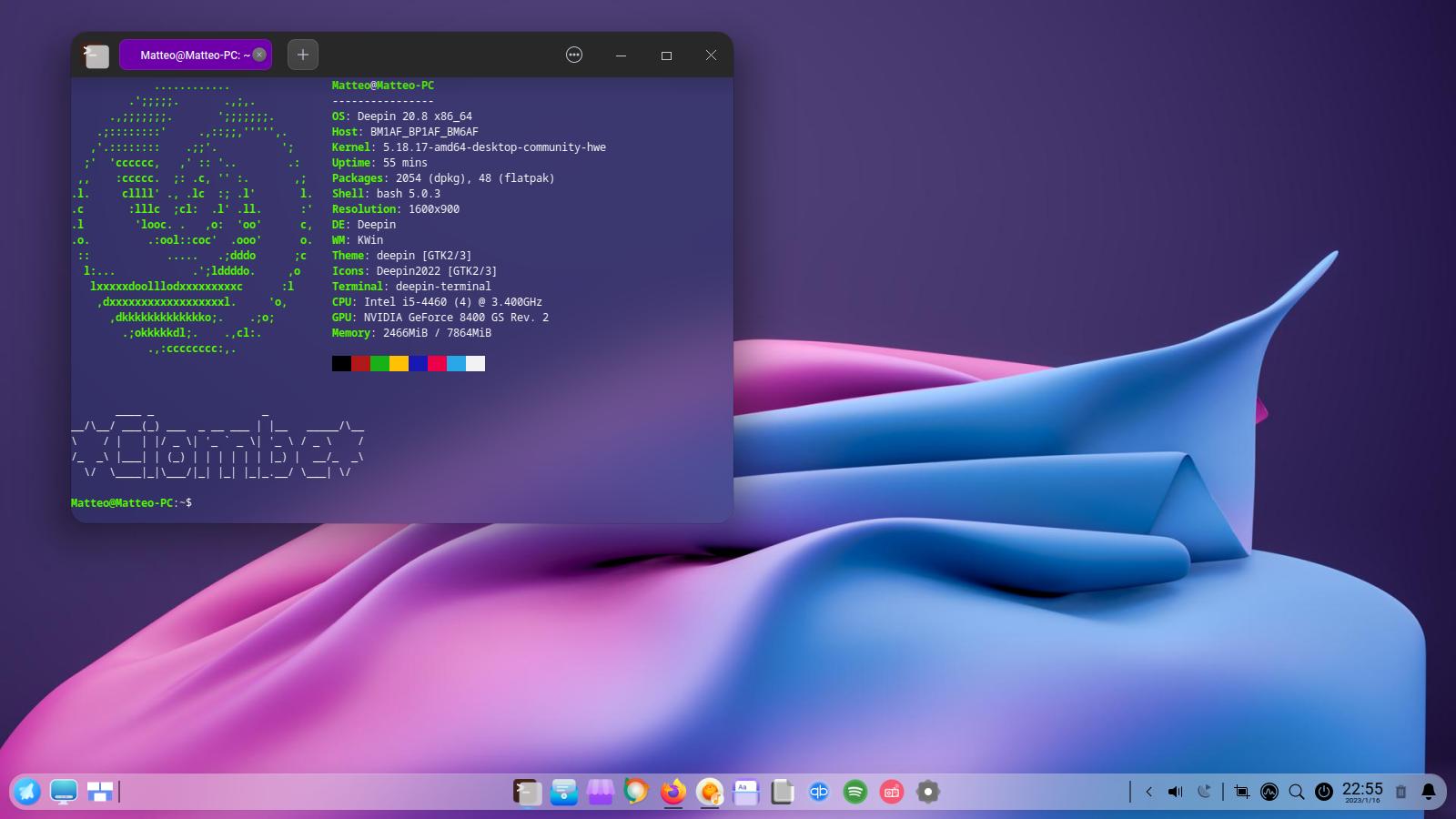
Task: Click the Show Desktop dock icon
Action: (x=64, y=792)
